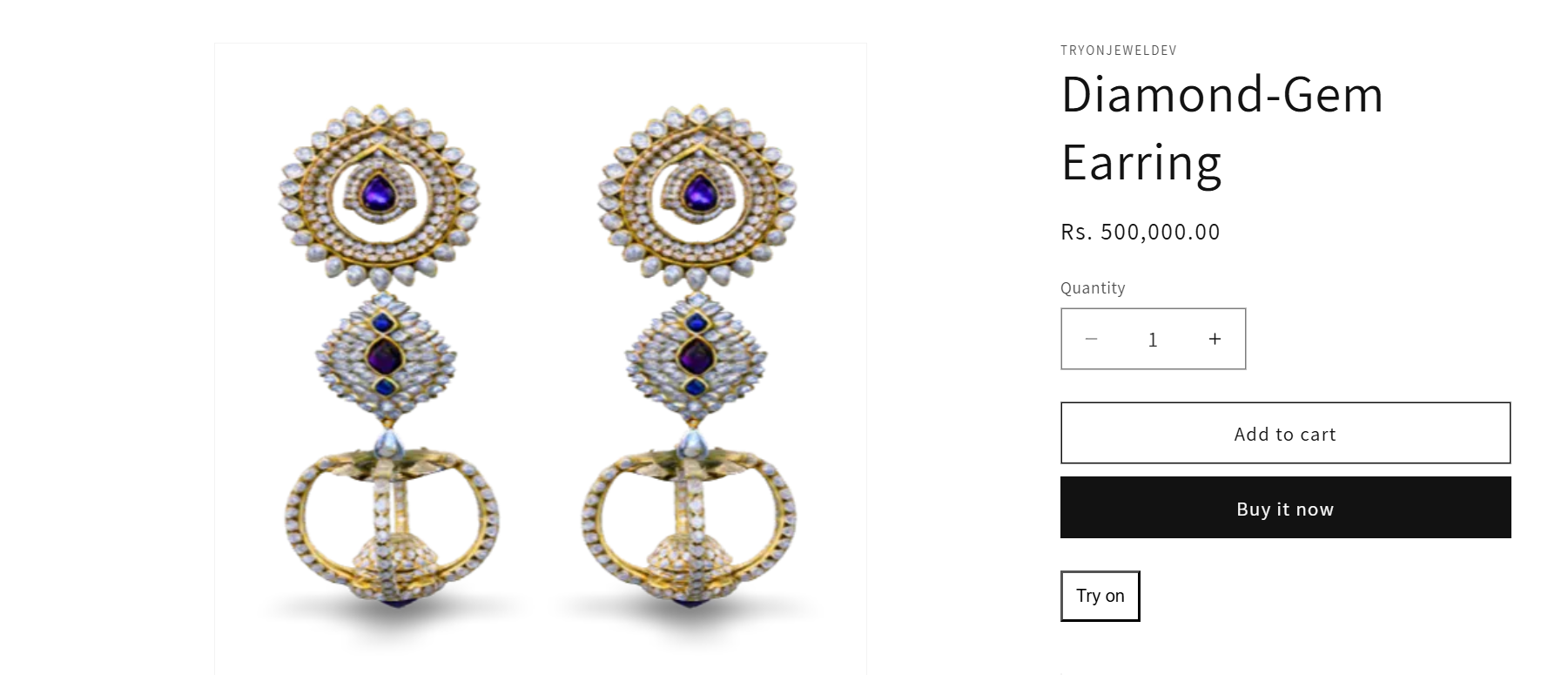Viewport: 1568px width, 675px height.
Task: Add the earring to cart
Action: [x=1285, y=433]
